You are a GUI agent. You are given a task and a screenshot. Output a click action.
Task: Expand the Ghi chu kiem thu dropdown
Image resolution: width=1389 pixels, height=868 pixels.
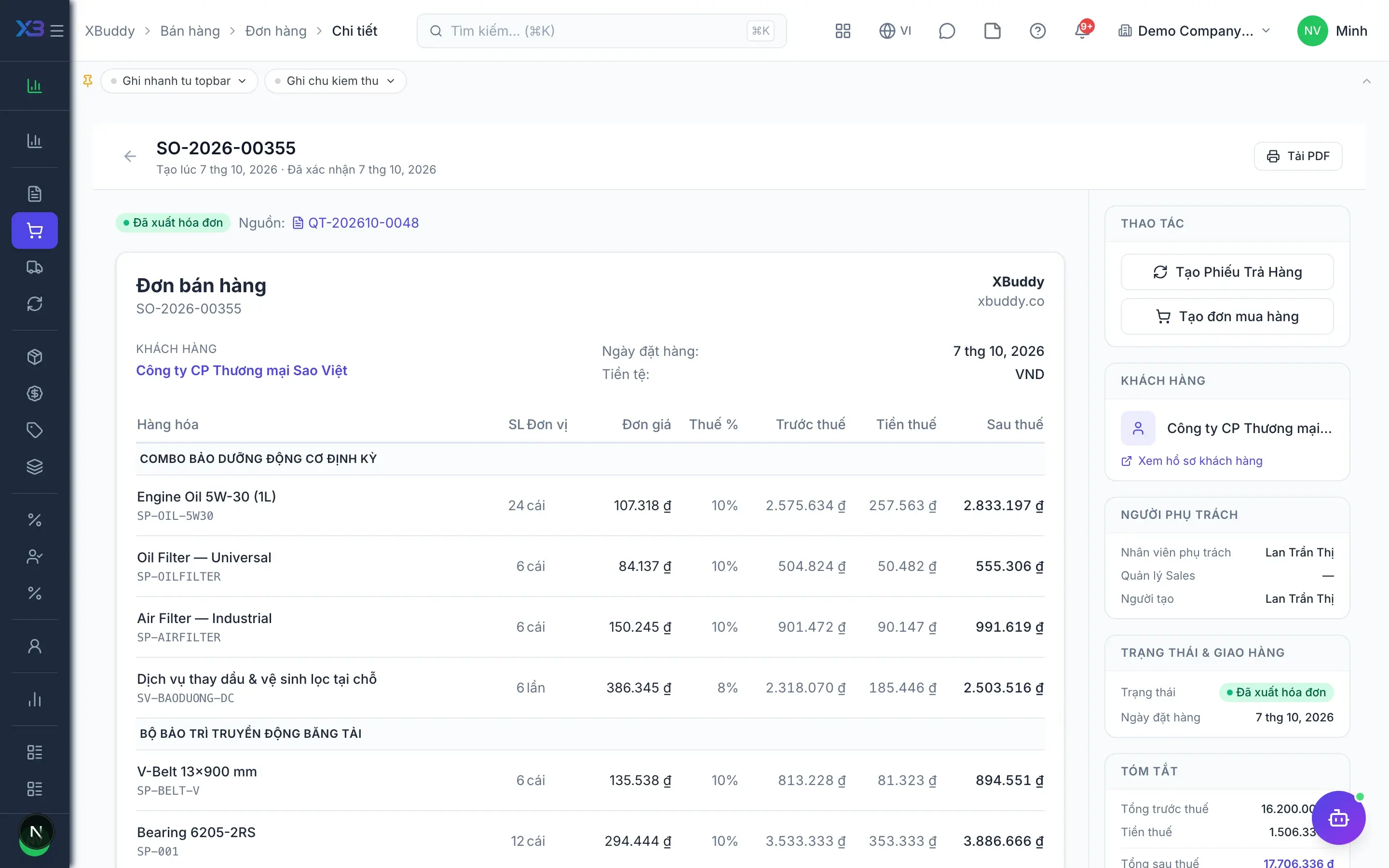coord(336,81)
